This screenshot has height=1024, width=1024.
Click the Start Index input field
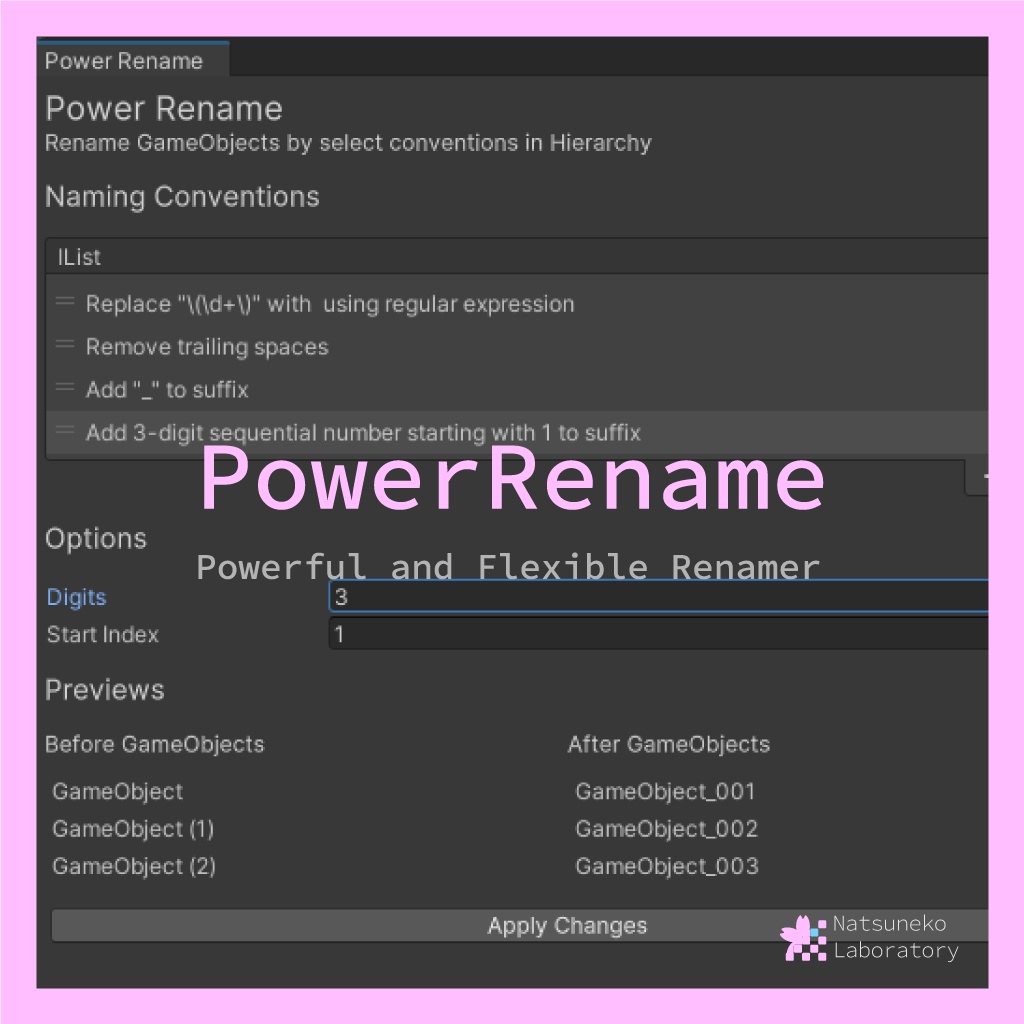(658, 634)
